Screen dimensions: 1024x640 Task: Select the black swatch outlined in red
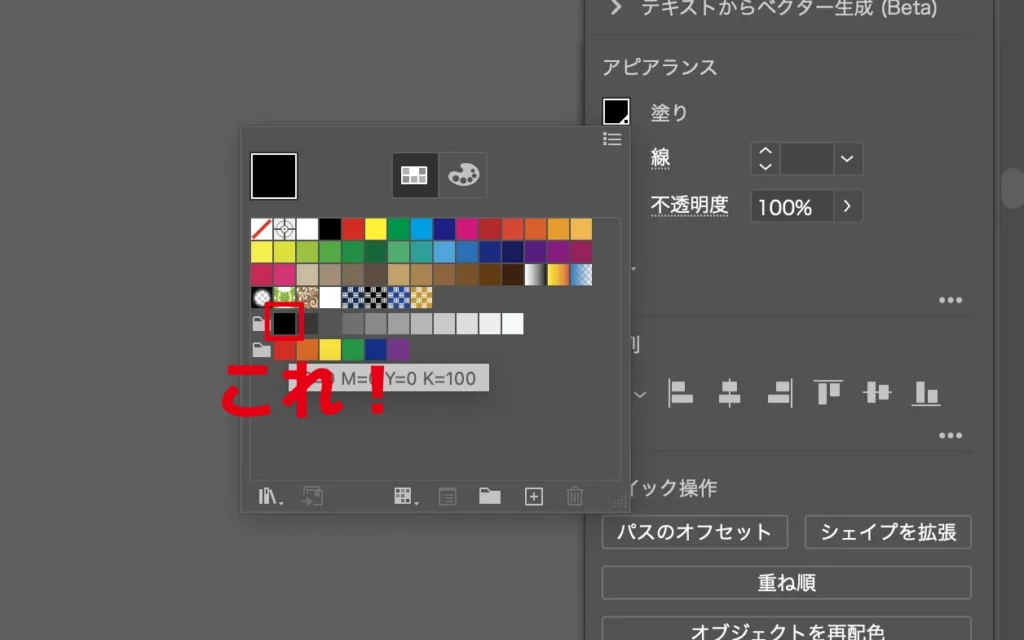click(x=285, y=323)
